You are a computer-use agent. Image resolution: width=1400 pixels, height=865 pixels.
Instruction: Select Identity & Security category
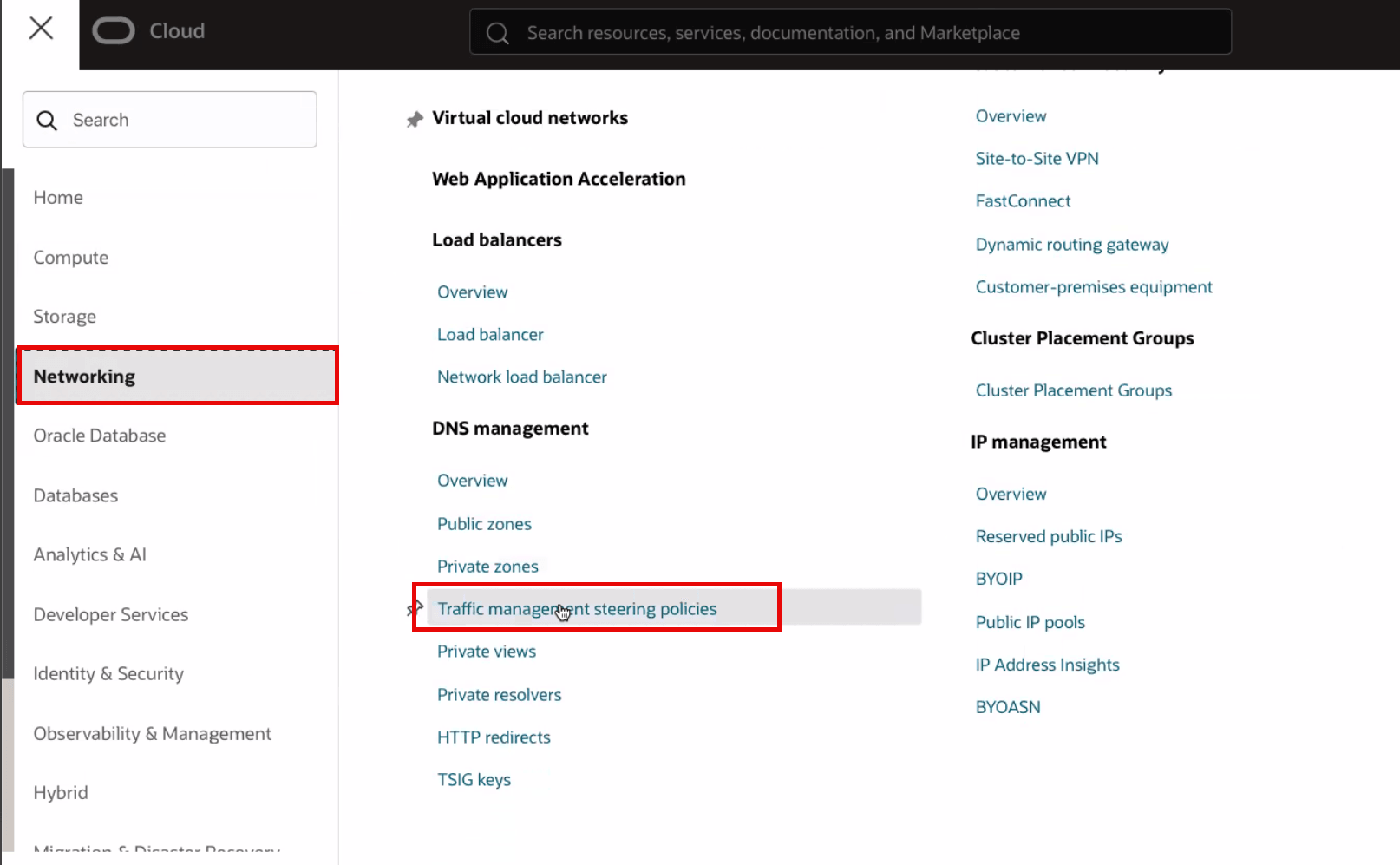tap(108, 673)
